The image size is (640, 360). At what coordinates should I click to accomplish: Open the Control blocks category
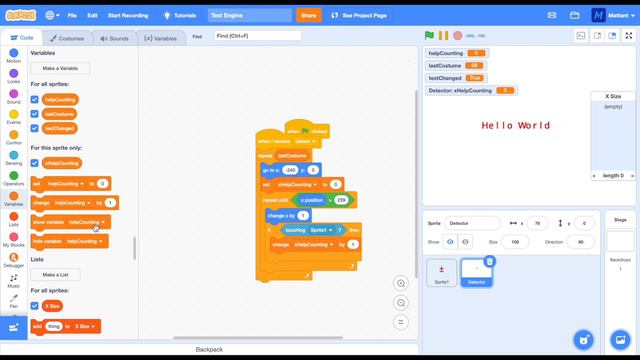[13, 138]
